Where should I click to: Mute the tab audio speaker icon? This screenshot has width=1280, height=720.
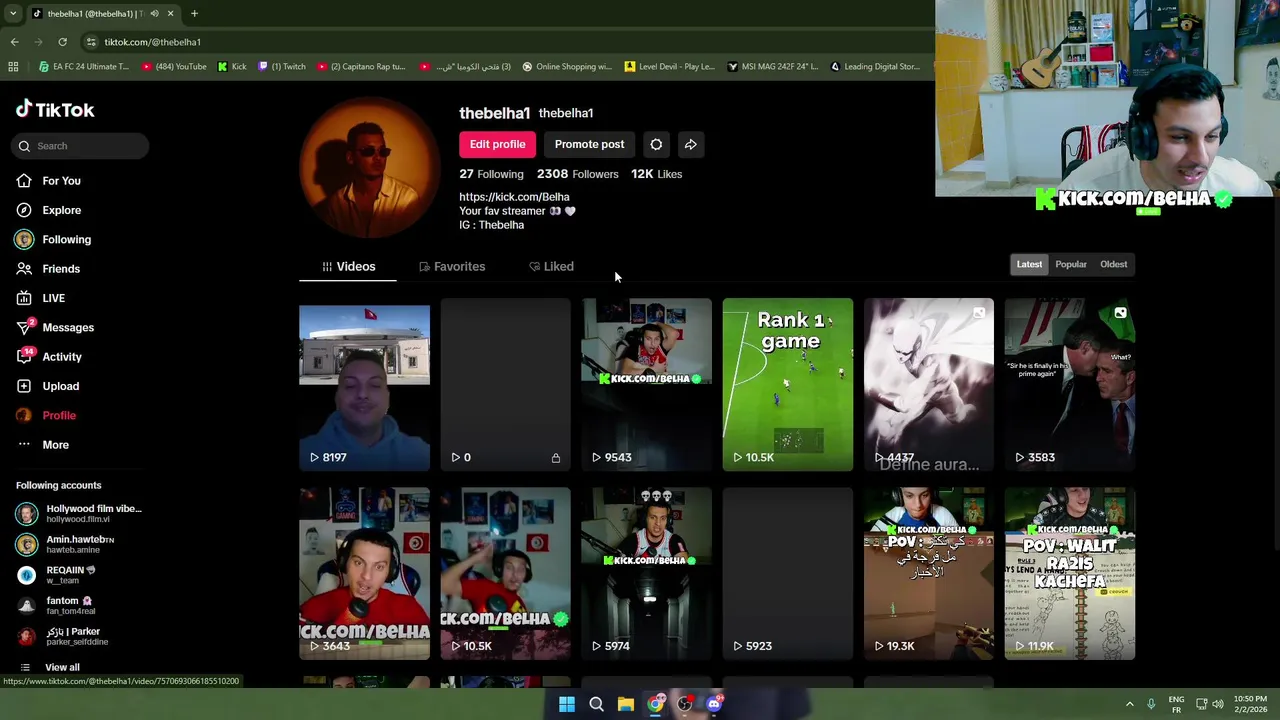point(154,14)
